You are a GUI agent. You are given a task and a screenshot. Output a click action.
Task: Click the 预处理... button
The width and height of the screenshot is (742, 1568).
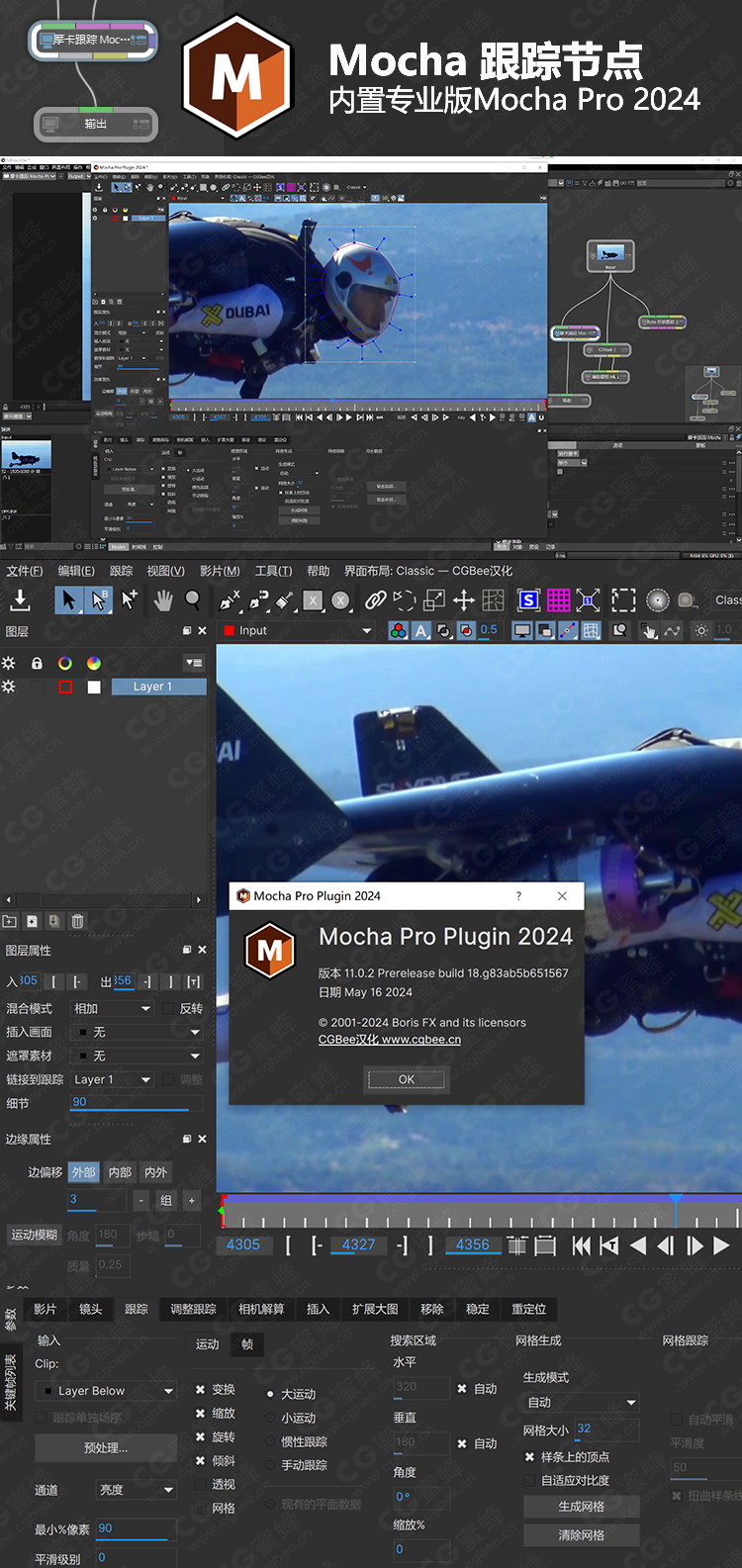point(106,1448)
